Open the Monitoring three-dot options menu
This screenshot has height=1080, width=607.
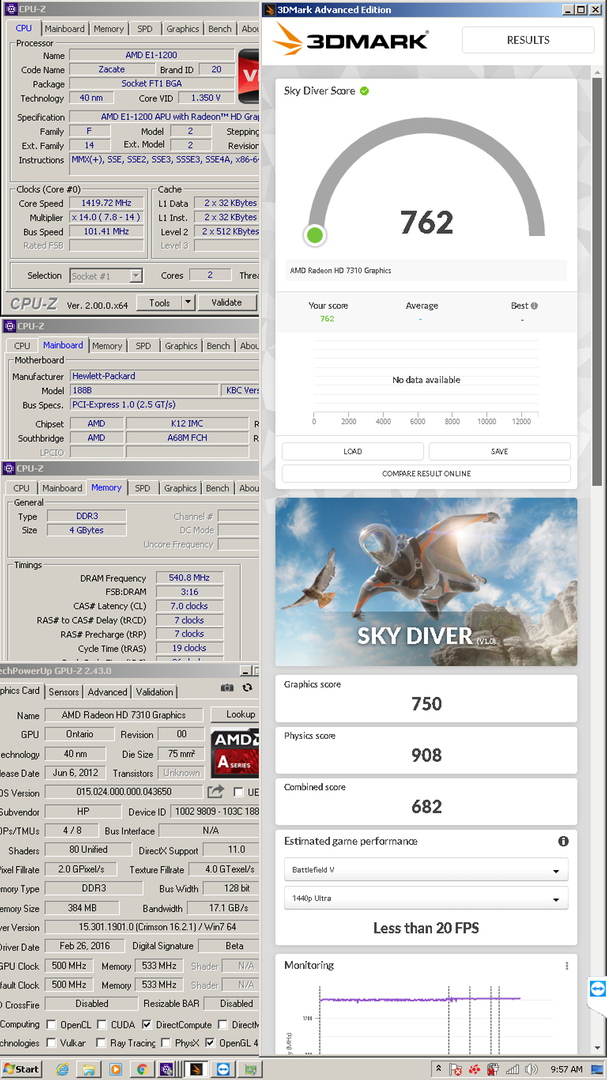(567, 966)
